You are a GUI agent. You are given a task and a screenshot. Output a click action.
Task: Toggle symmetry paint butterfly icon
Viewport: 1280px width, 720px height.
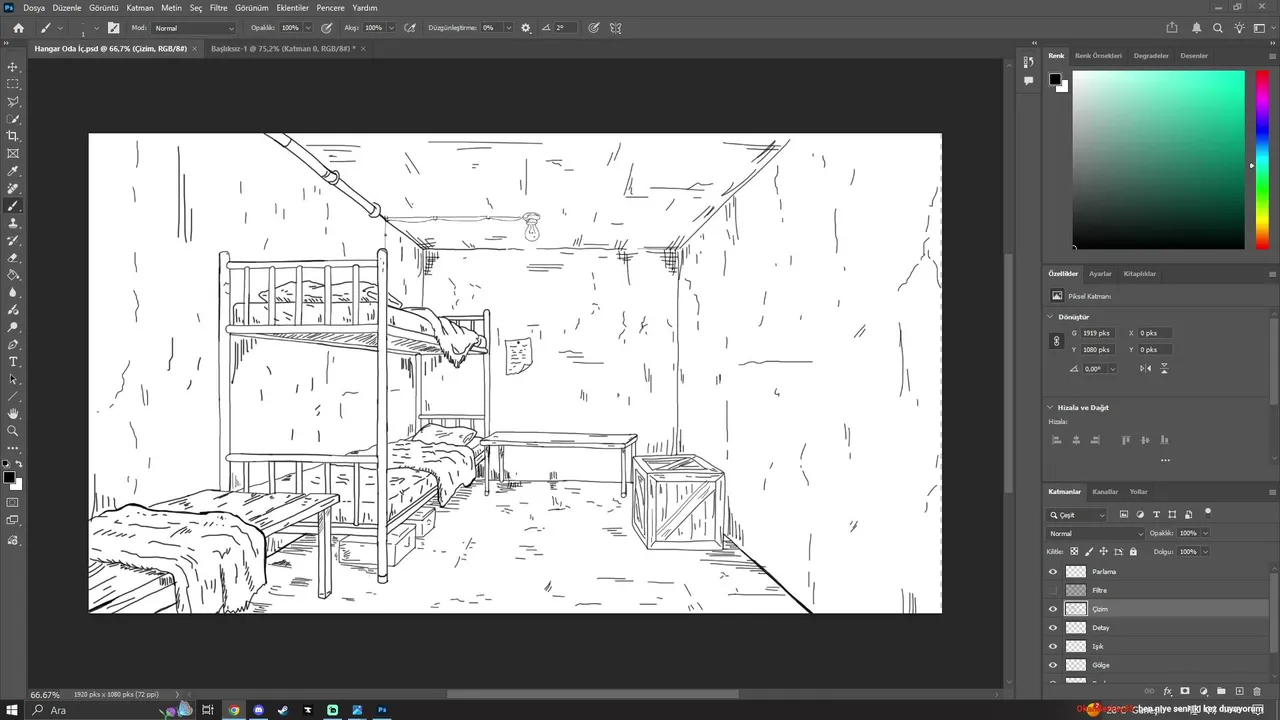[x=616, y=28]
